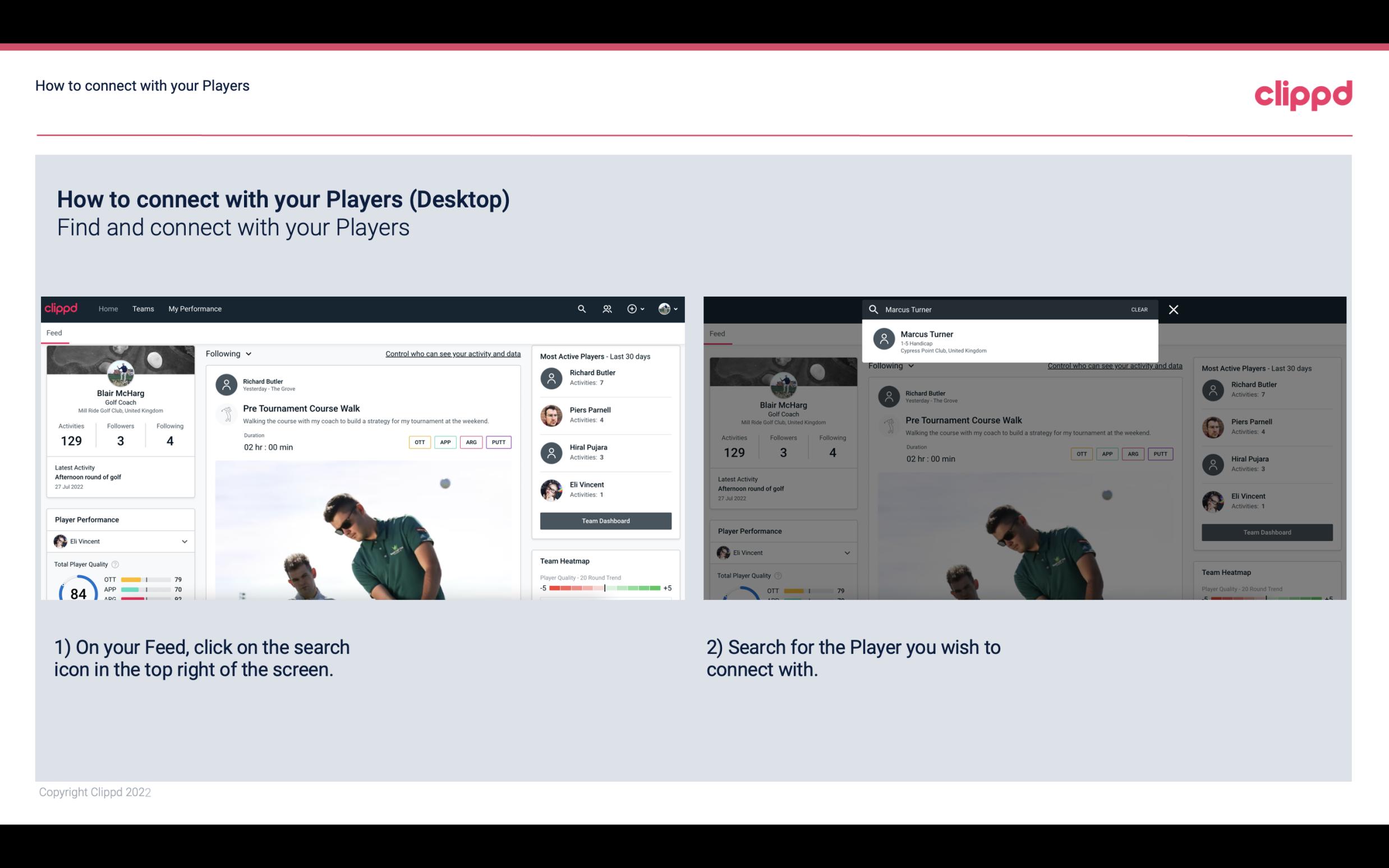Select the Home tab in navigation
The width and height of the screenshot is (1389, 868).
108,308
